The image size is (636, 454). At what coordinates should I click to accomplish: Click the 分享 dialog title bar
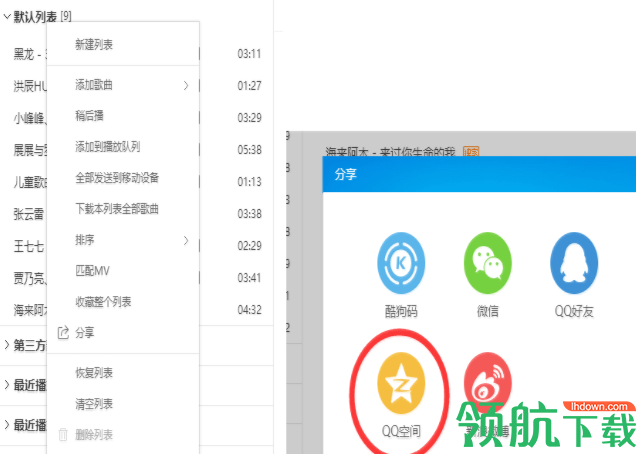[x=479, y=174]
